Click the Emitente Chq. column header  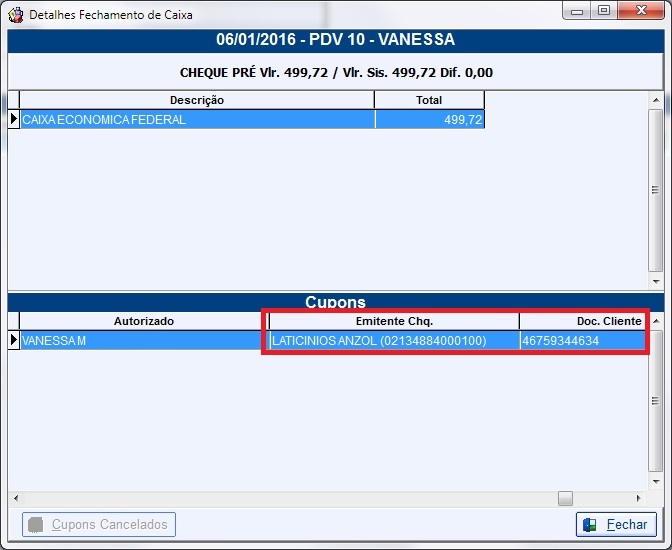tap(394, 321)
